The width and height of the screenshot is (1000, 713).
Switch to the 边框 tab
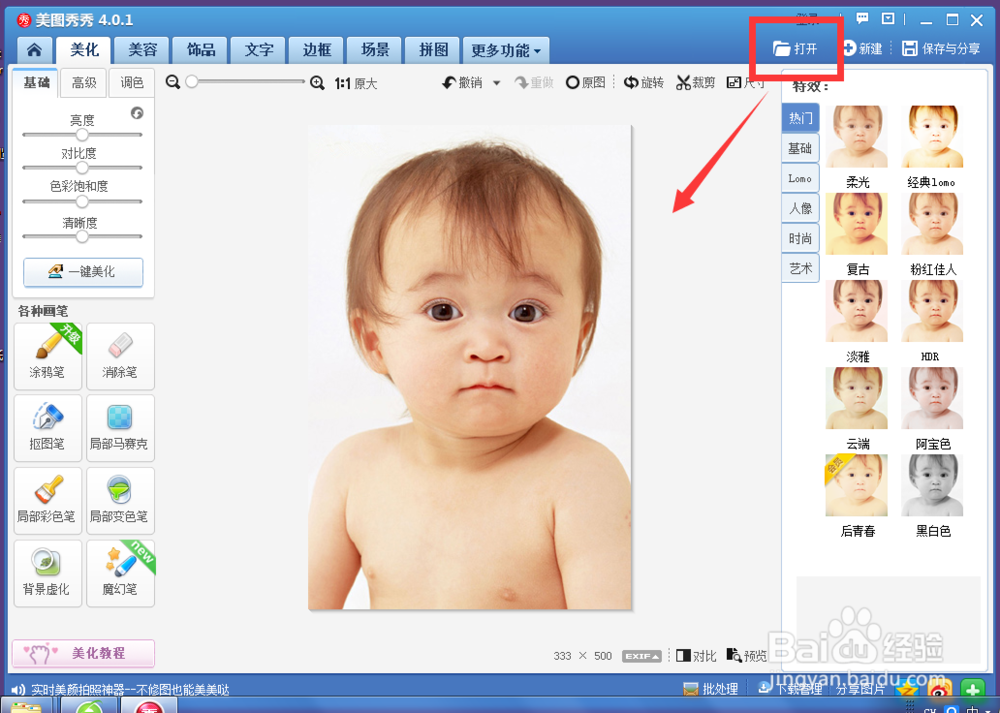[x=317, y=50]
